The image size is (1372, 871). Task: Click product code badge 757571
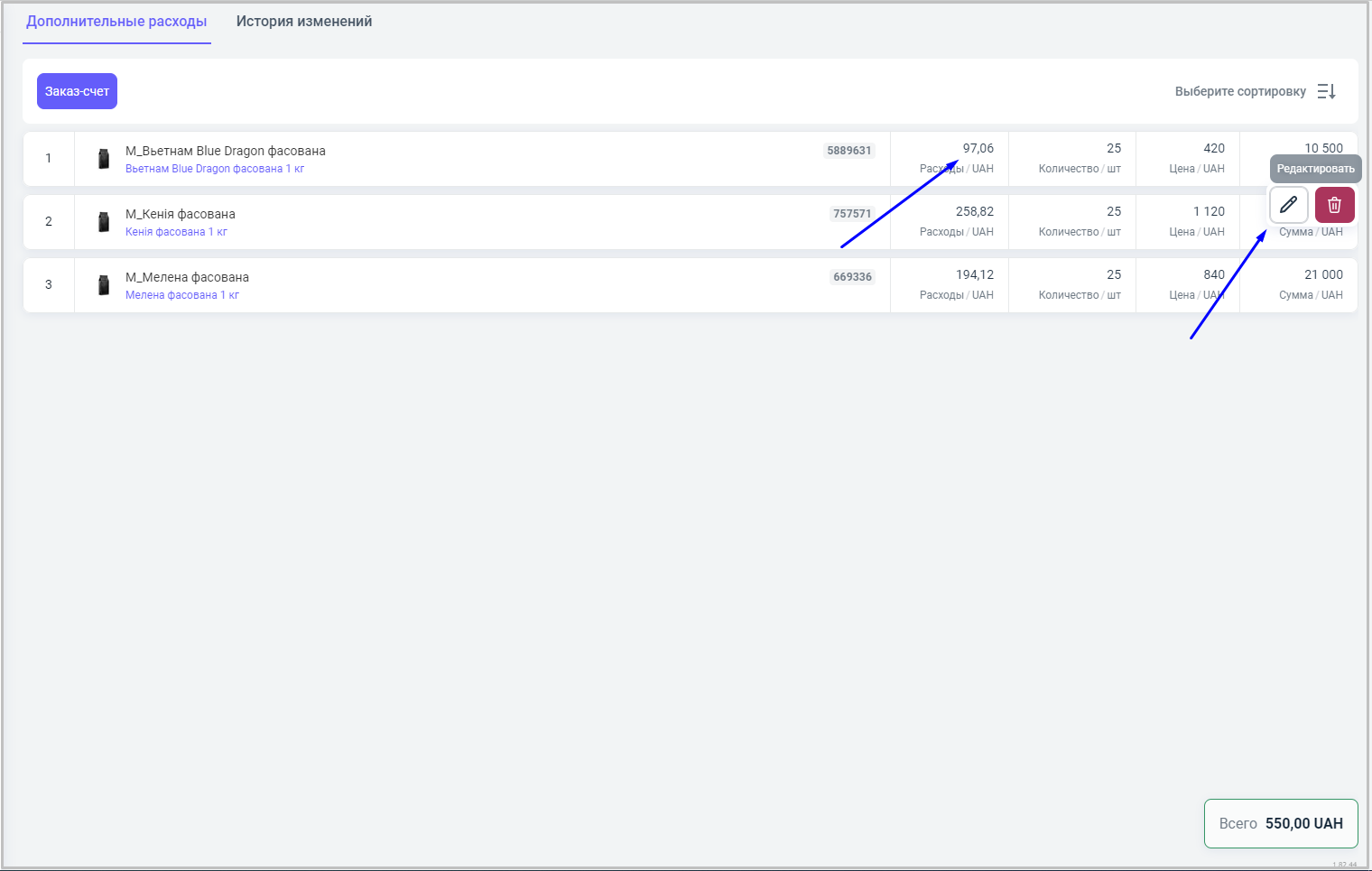[x=852, y=214]
